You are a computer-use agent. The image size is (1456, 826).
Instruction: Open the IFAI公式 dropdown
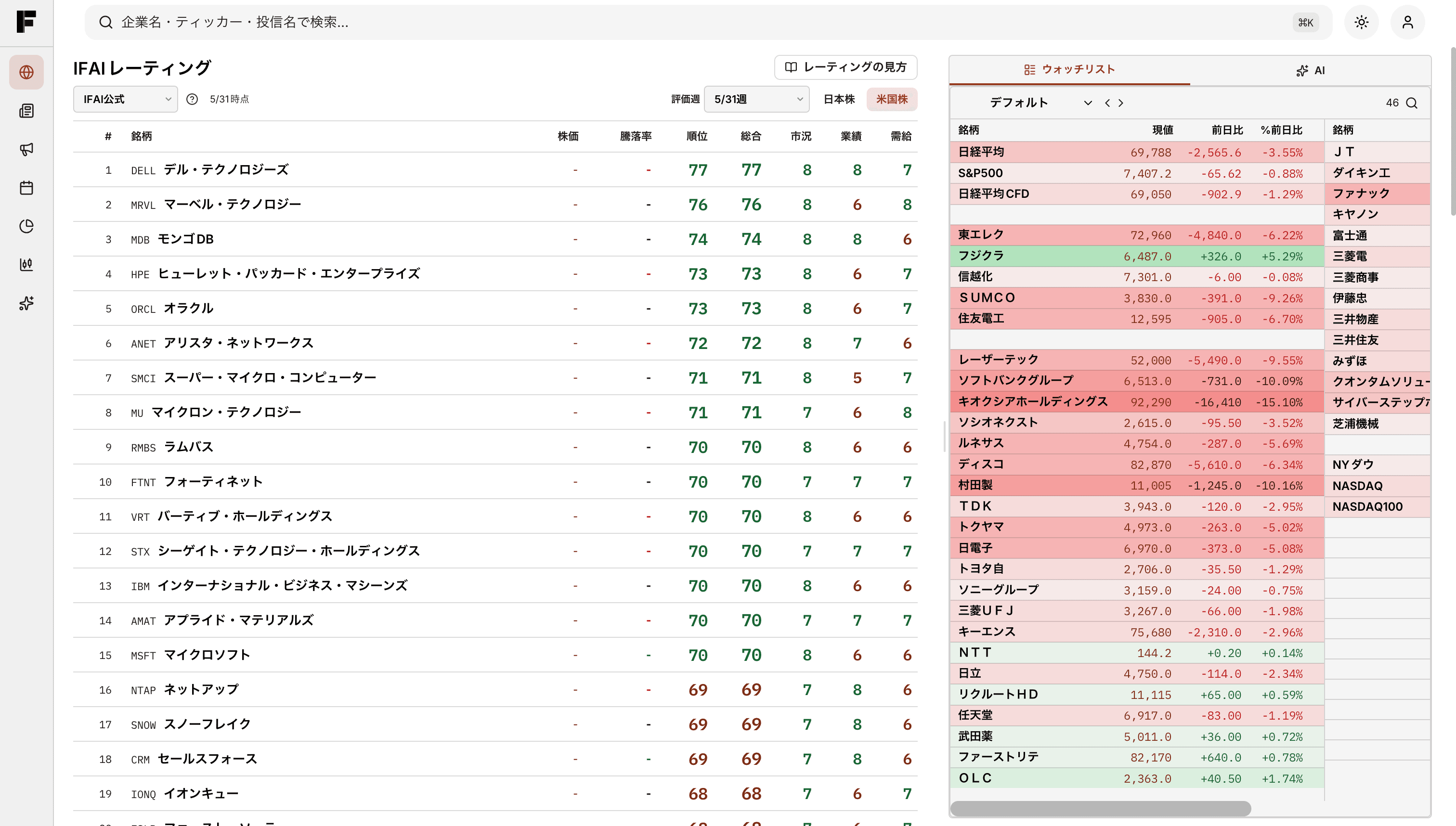click(x=125, y=99)
